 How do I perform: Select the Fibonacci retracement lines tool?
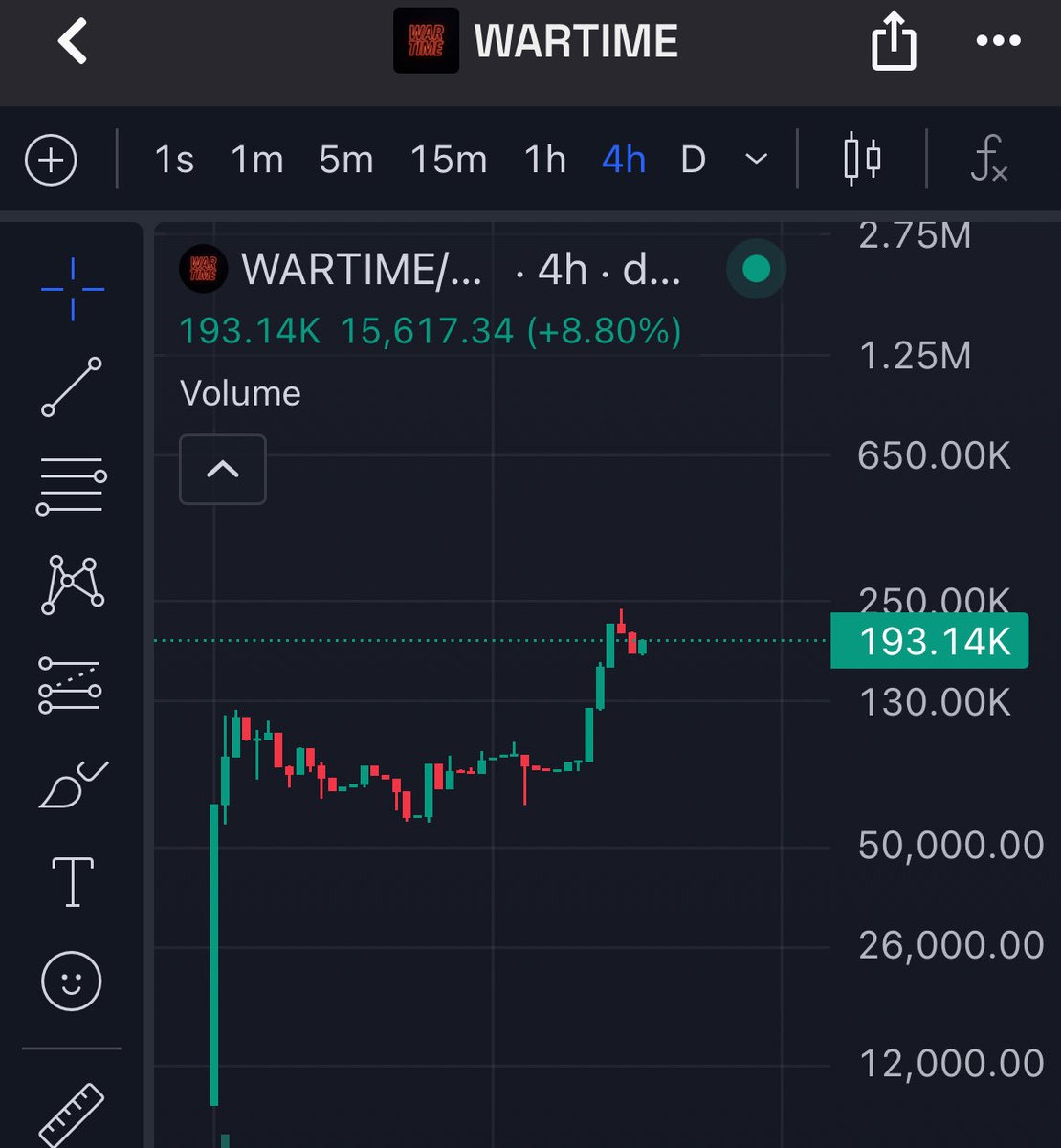pos(72,486)
